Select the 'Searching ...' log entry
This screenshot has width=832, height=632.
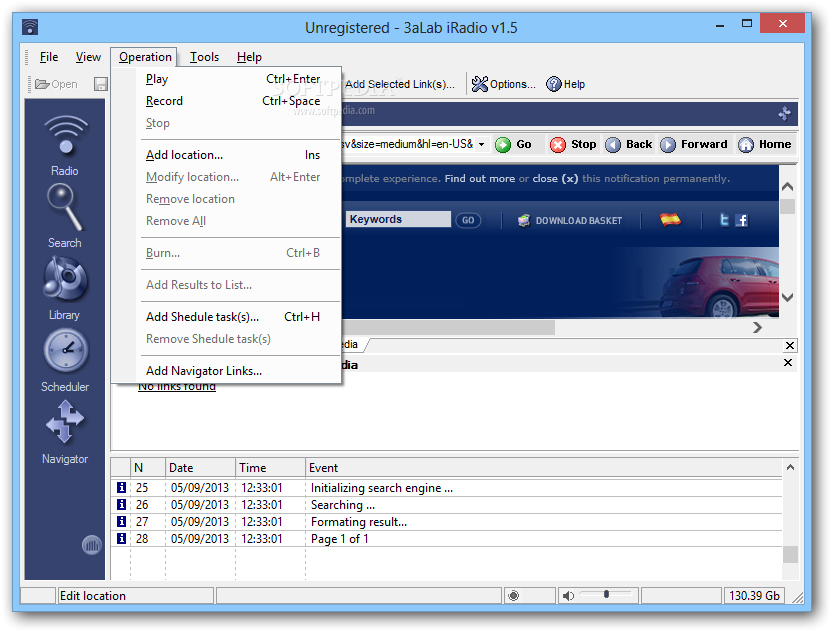click(447, 505)
